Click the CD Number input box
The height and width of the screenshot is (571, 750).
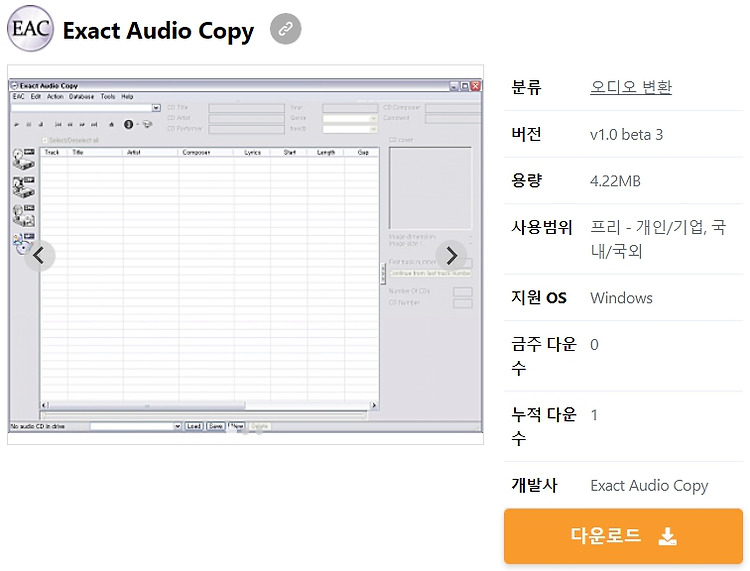[x=463, y=303]
